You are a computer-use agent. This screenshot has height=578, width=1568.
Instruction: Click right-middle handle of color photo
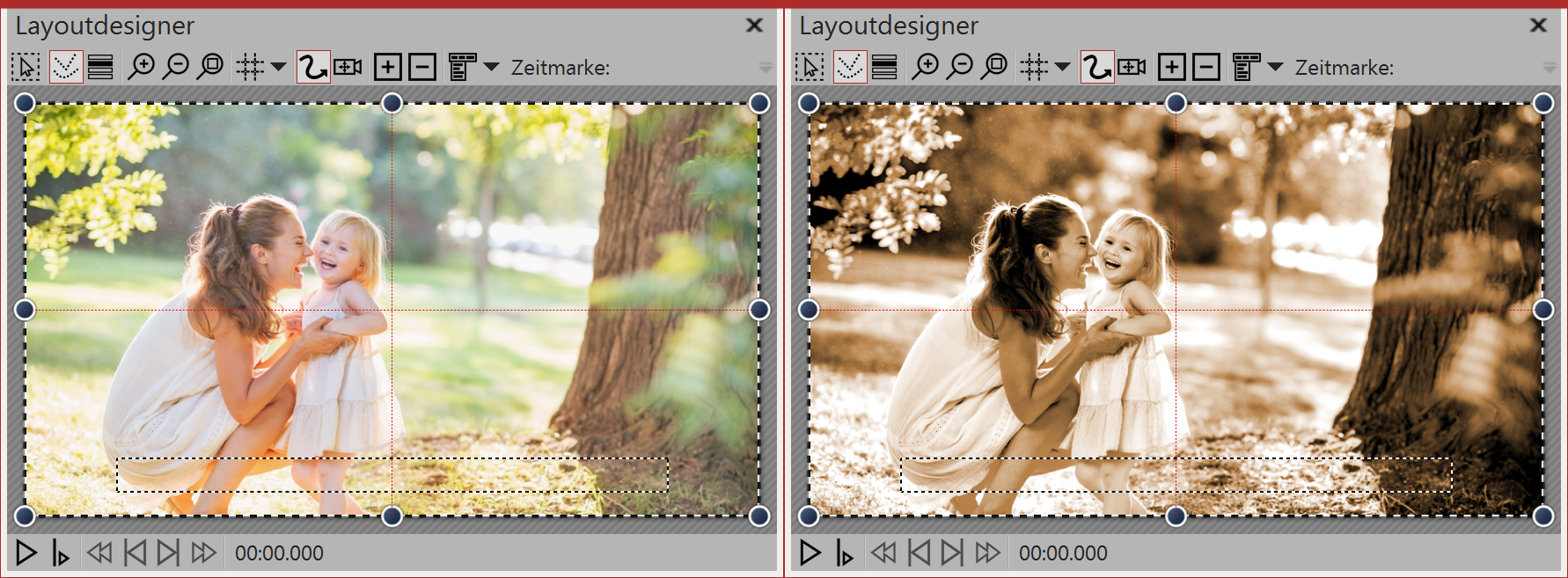pyautogui.click(x=759, y=310)
